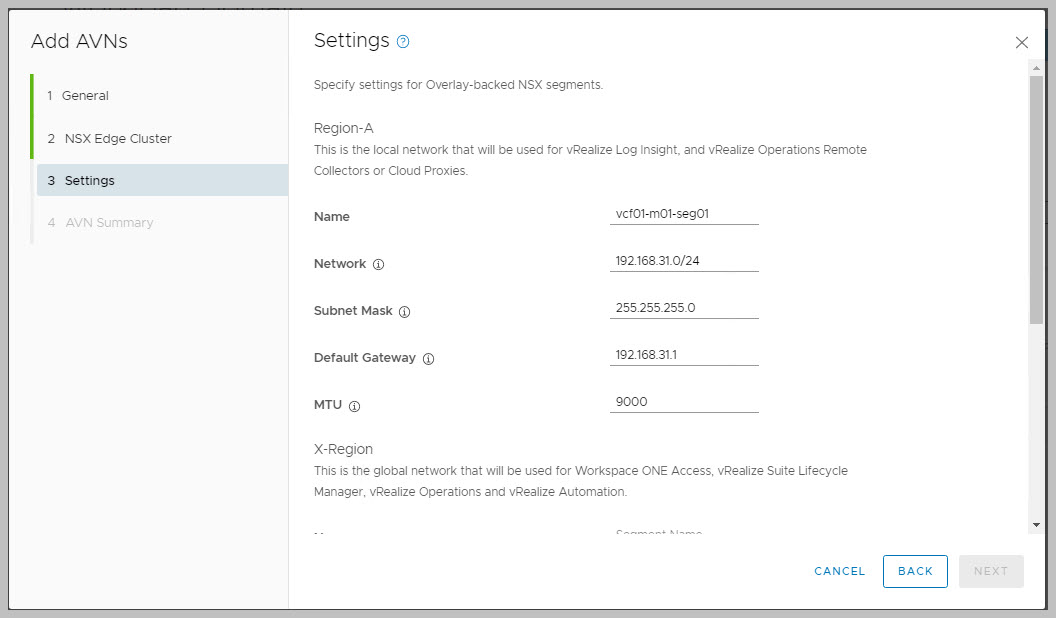This screenshot has width=1056, height=618.
Task: Select the Default Gateway input
Action: [x=684, y=355]
